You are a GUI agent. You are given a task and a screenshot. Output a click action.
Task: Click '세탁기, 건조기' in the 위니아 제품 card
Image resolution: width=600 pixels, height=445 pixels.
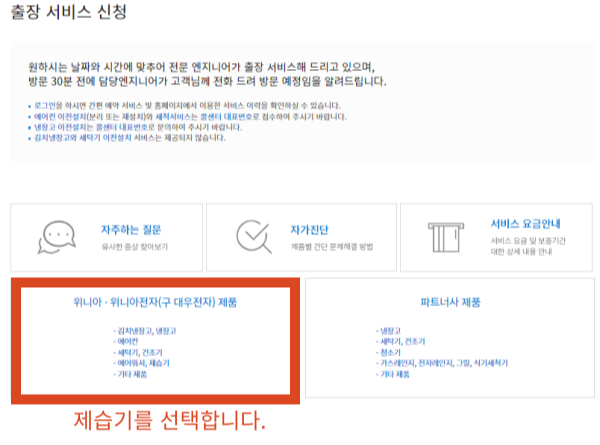point(138,352)
